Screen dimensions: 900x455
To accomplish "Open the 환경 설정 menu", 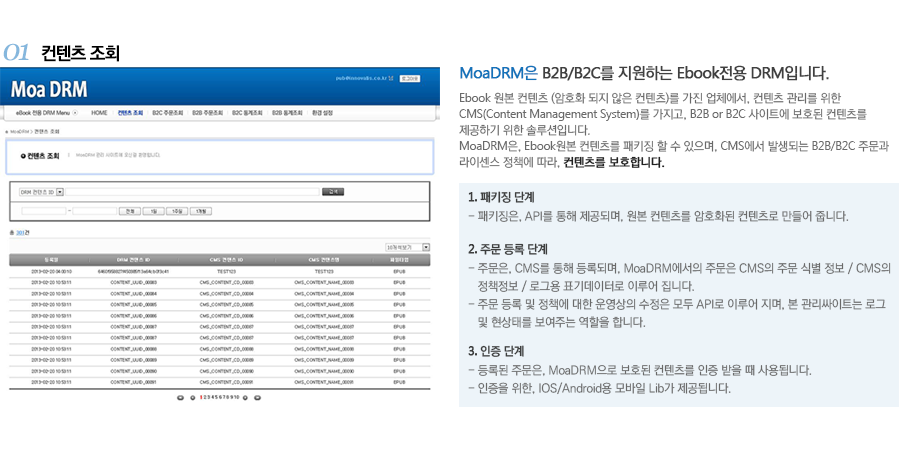I will click(x=322, y=113).
